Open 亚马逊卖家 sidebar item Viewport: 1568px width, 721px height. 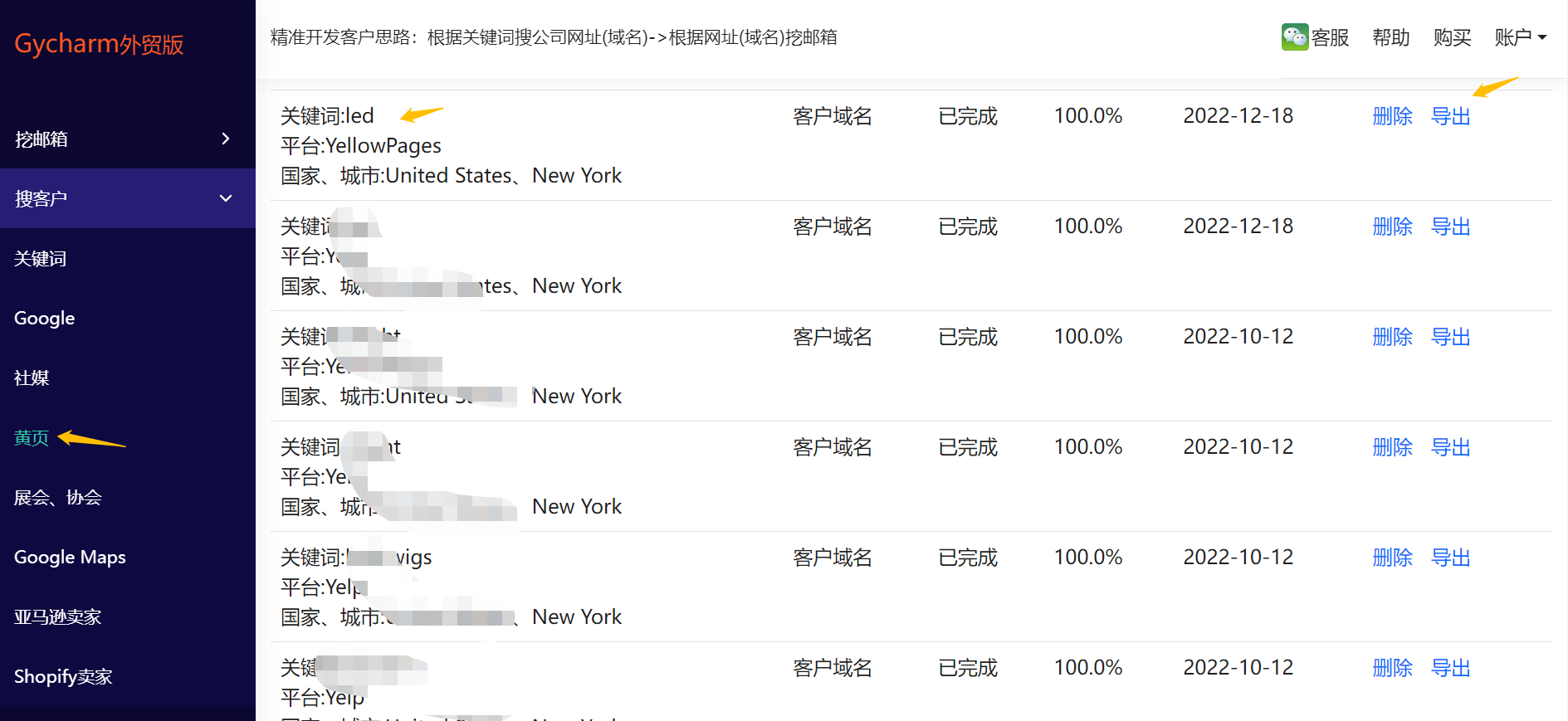click(57, 616)
